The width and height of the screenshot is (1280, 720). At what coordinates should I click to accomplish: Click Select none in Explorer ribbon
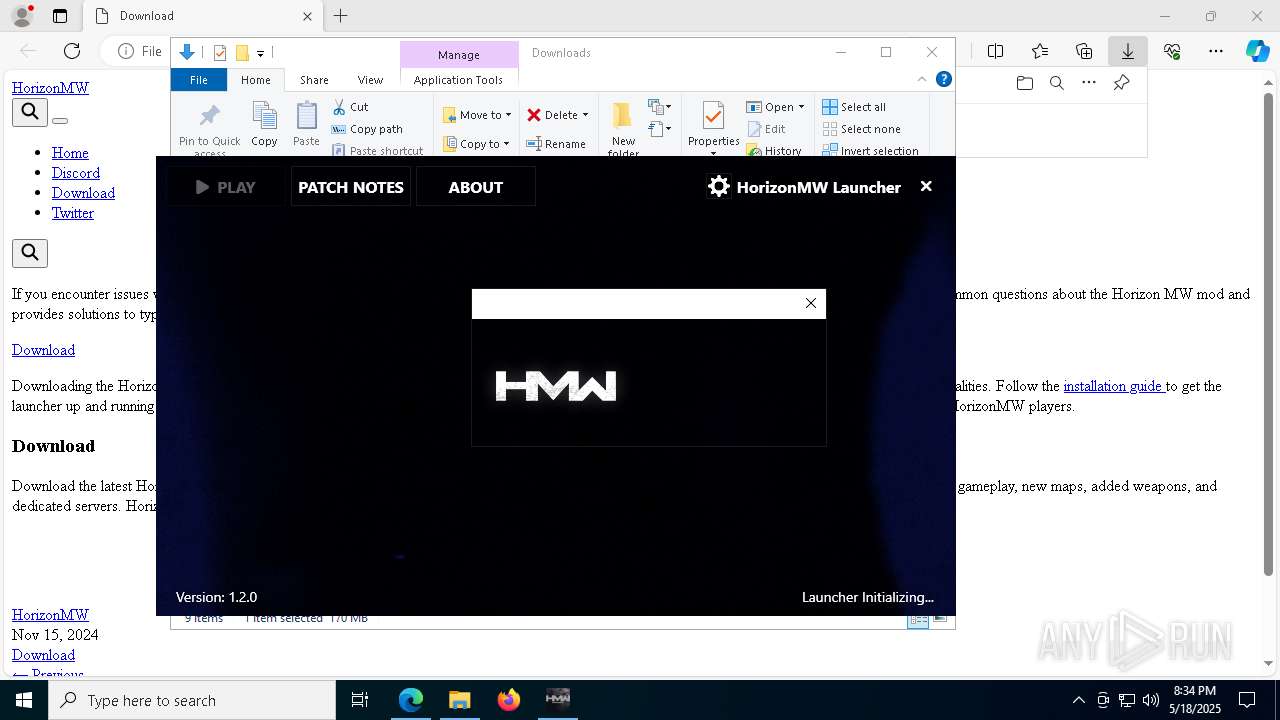(x=861, y=129)
